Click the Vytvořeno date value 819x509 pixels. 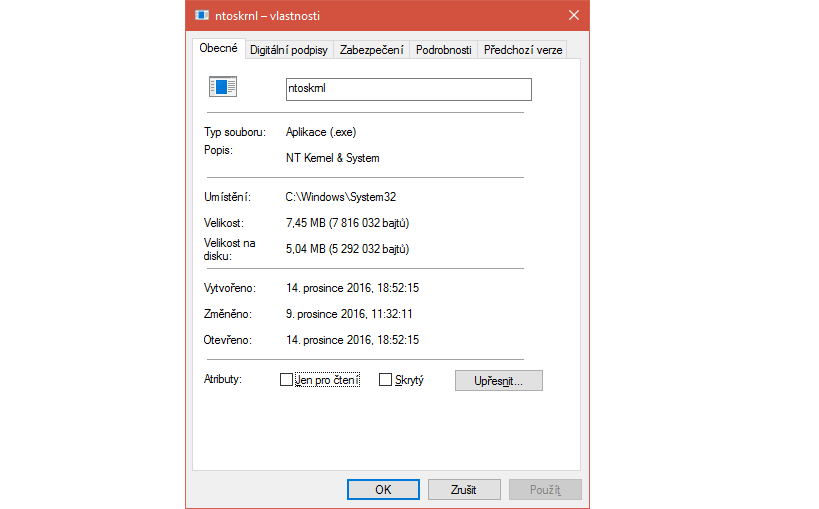352,288
